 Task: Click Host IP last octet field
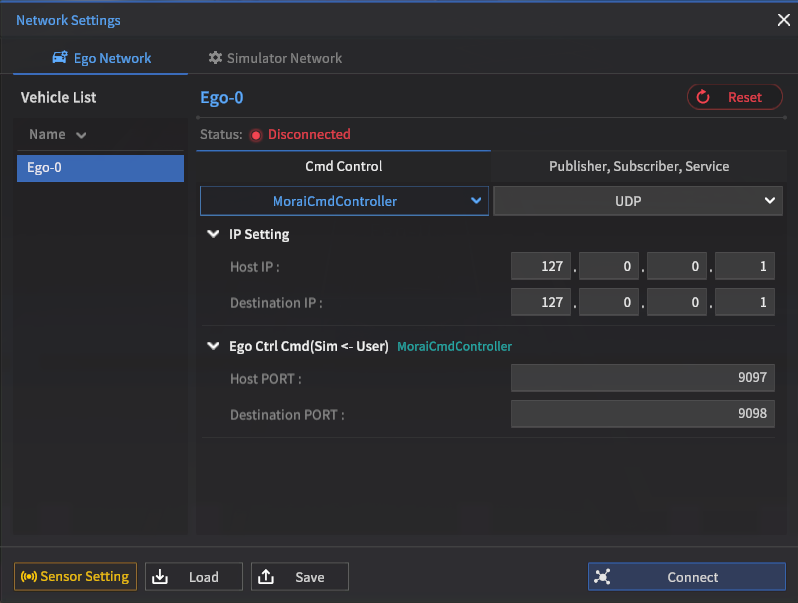(745, 266)
